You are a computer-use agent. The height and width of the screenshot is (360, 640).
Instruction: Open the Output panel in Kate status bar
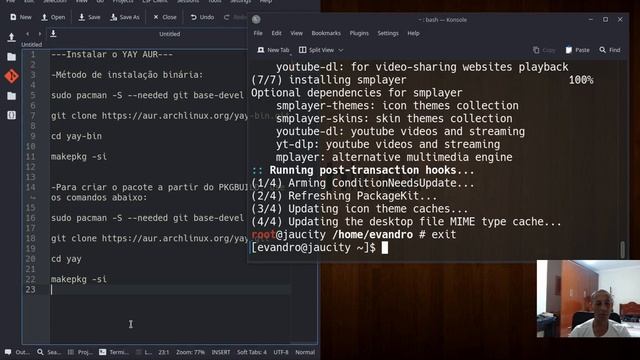[x=17, y=352]
